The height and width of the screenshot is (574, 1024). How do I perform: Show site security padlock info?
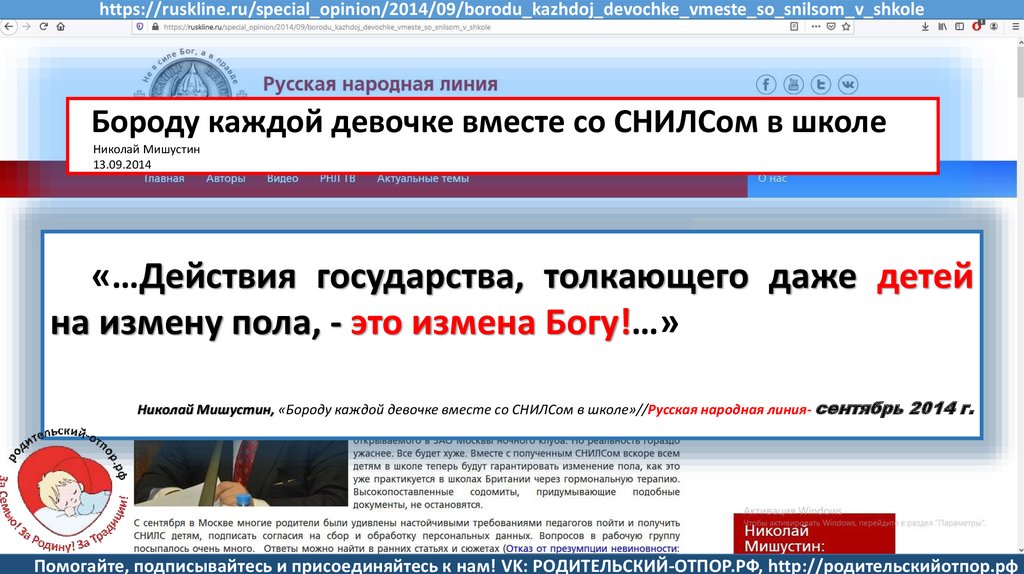[155, 27]
